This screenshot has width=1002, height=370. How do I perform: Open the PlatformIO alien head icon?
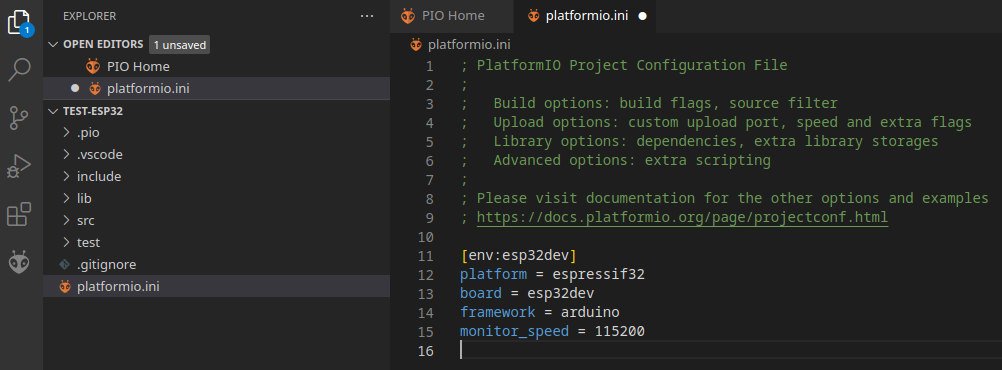[x=19, y=263]
